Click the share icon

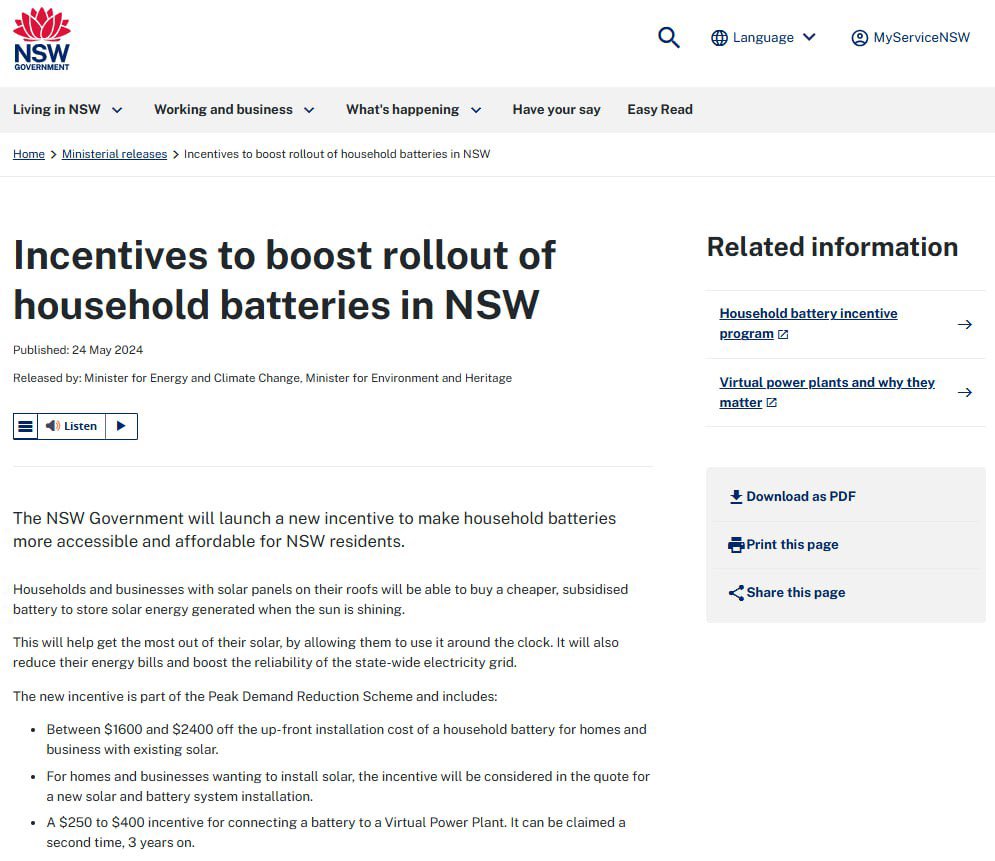pyautogui.click(x=736, y=593)
